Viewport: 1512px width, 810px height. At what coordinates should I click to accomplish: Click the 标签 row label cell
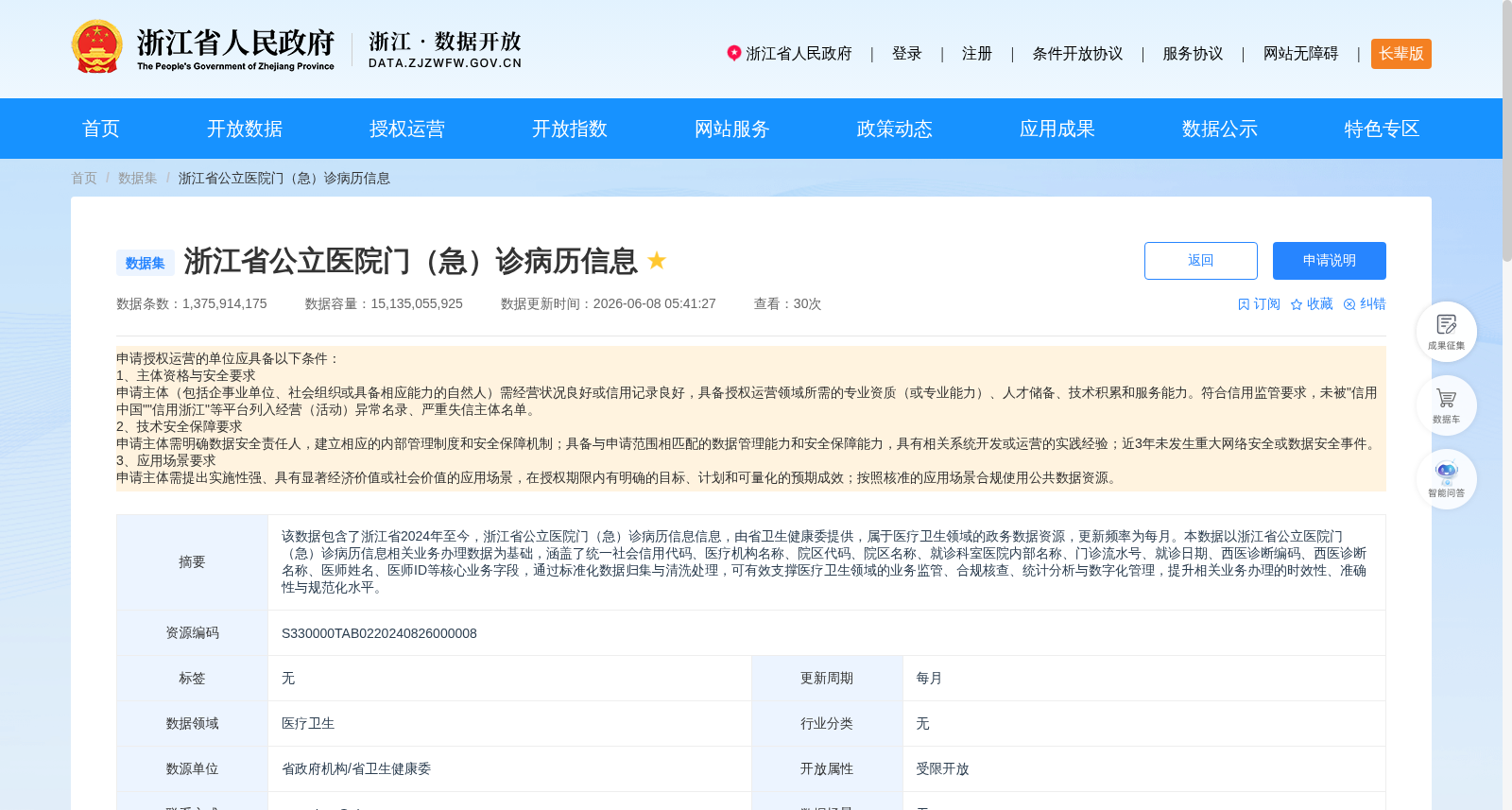(192, 679)
